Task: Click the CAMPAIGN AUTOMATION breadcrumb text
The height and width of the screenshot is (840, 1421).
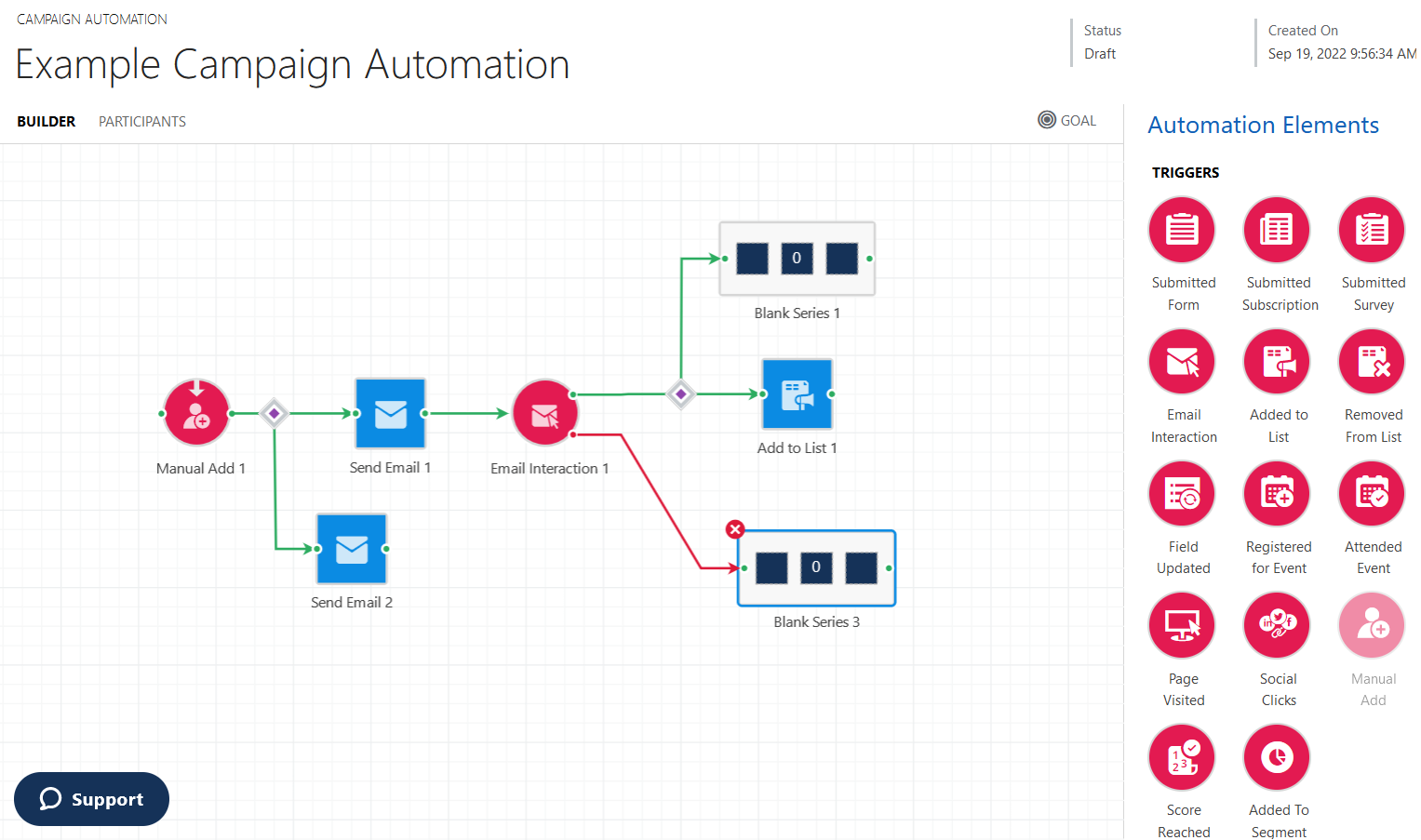Action: coord(92,20)
